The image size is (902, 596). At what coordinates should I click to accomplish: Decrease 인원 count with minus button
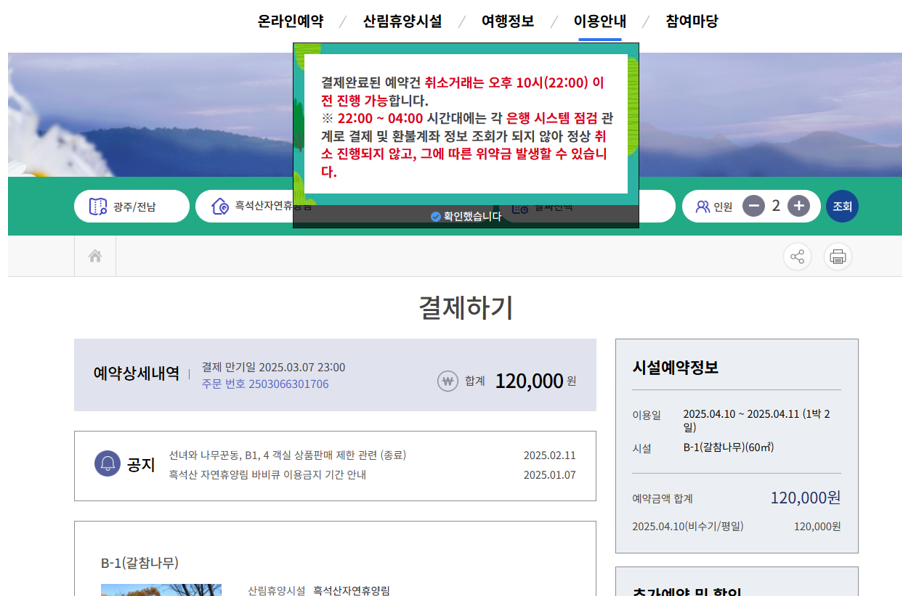[x=754, y=206]
